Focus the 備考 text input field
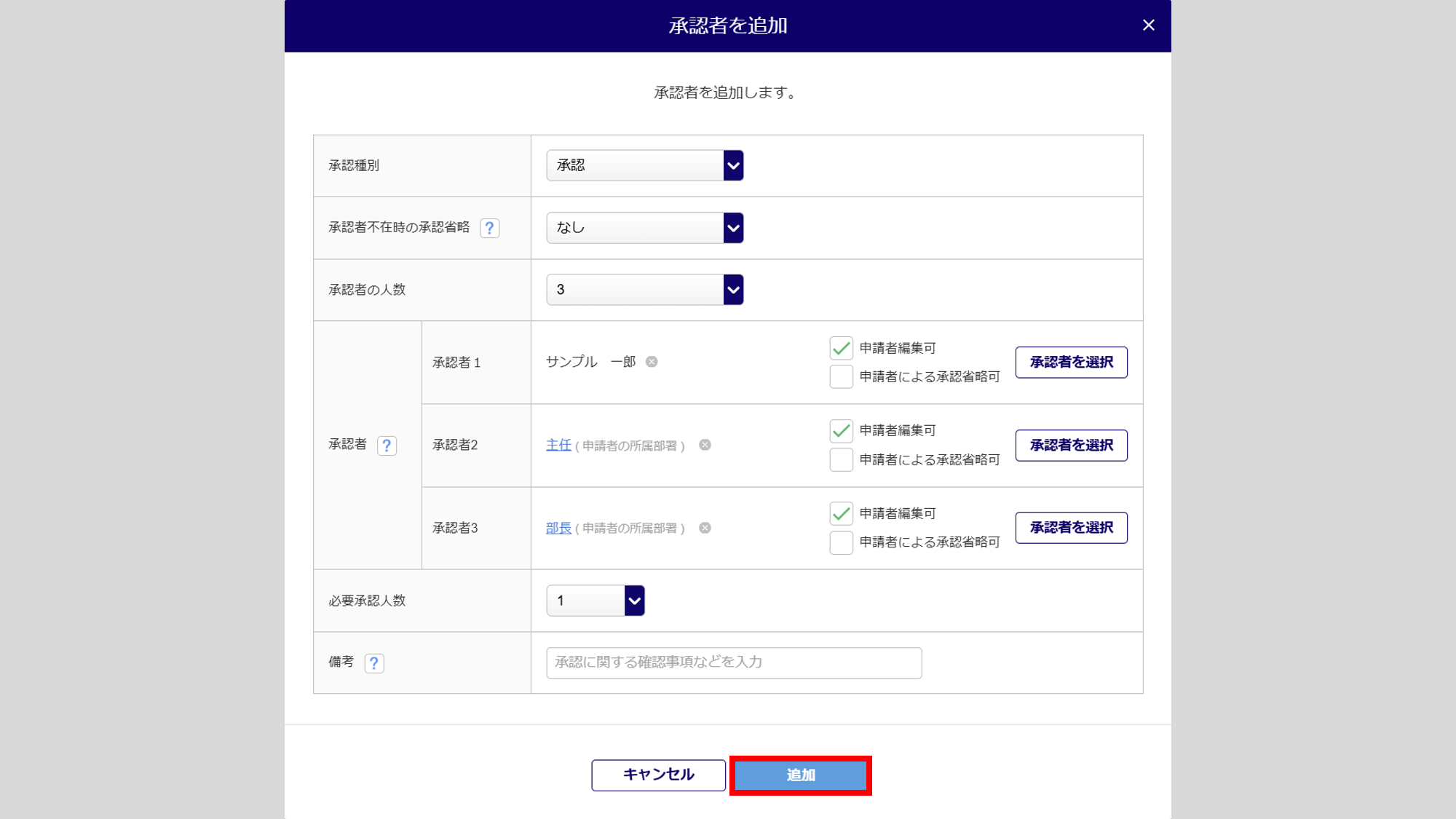Image resolution: width=1456 pixels, height=819 pixels. (733, 662)
